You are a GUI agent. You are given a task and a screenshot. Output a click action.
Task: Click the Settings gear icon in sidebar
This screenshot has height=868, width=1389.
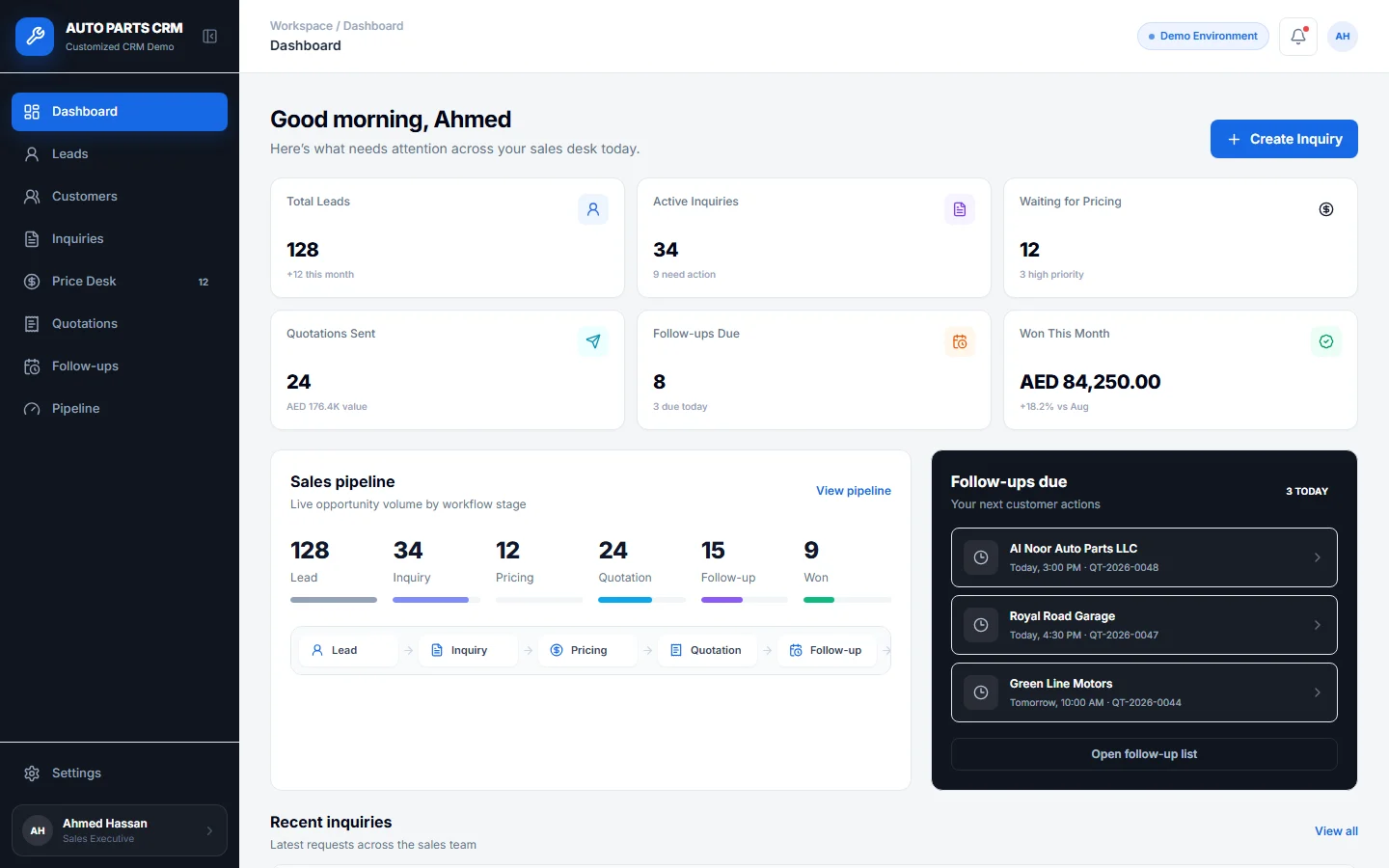click(x=32, y=773)
